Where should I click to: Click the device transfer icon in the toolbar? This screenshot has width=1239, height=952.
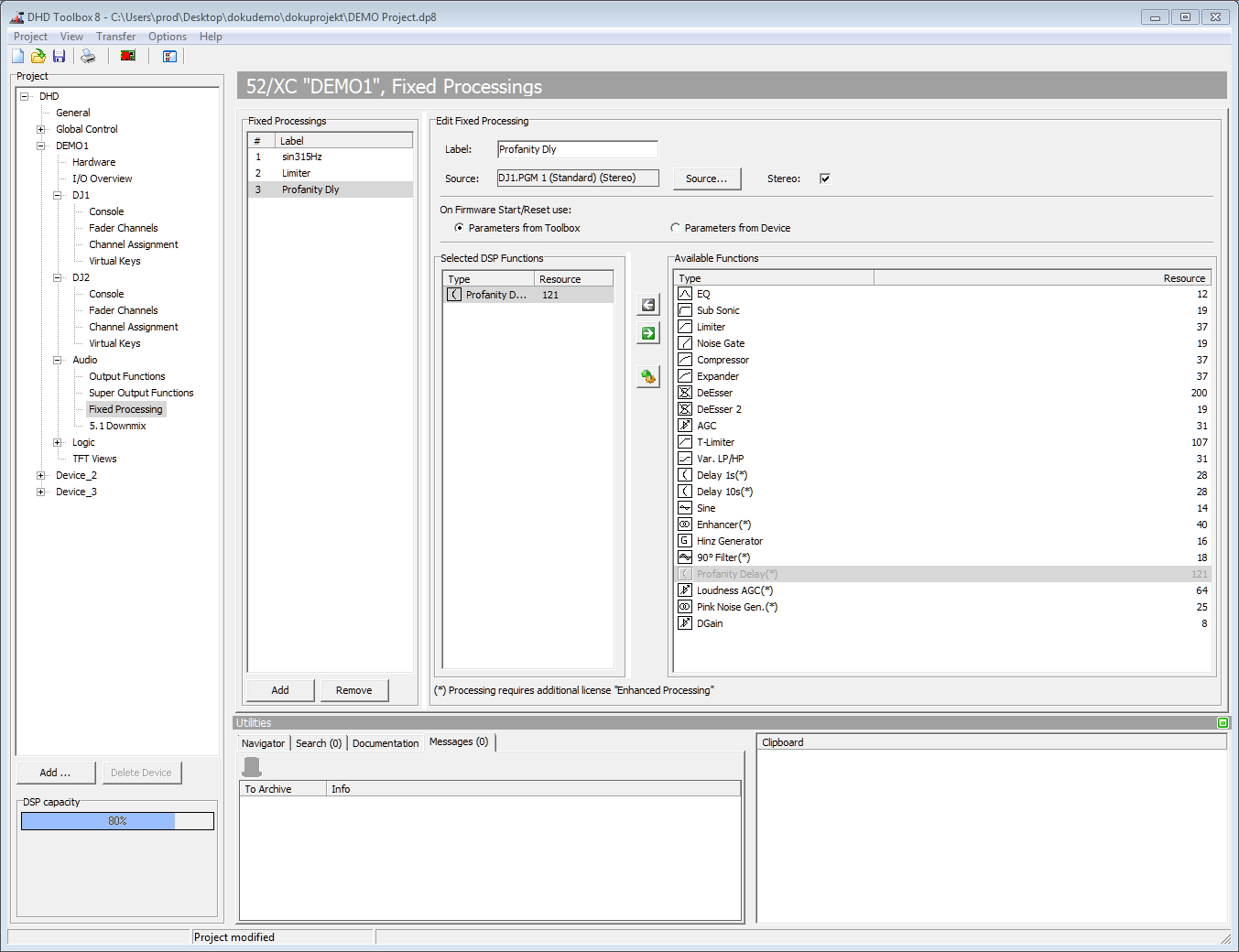coord(127,56)
